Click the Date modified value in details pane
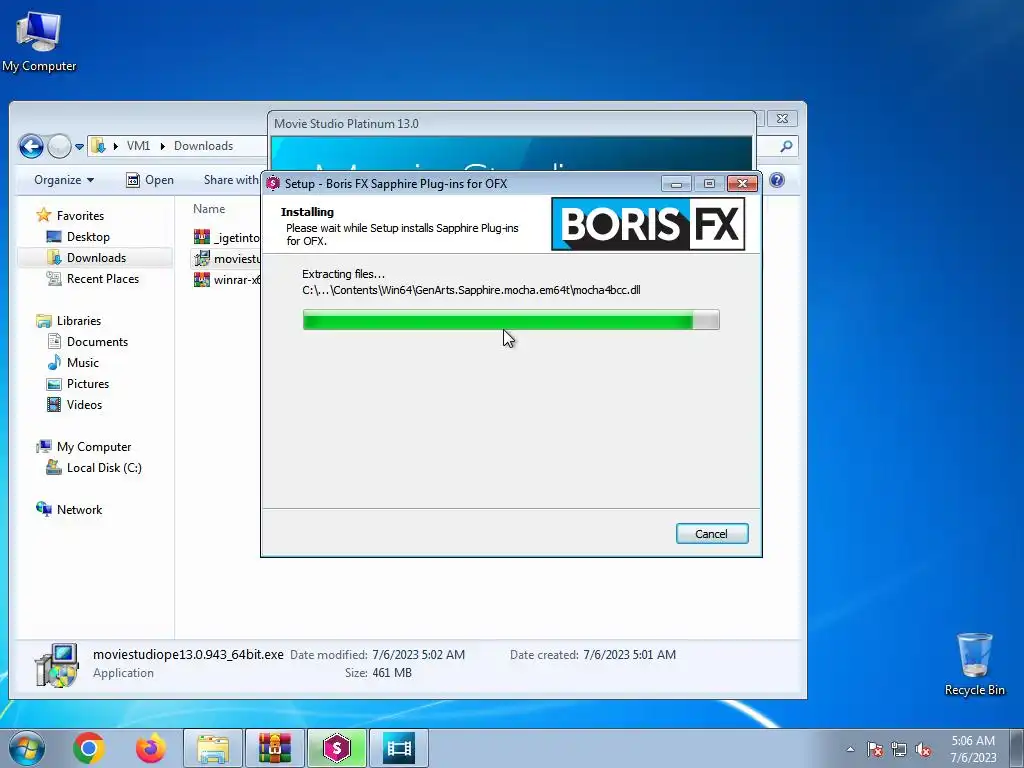Screen dimensions: 1024x768 pos(419,654)
